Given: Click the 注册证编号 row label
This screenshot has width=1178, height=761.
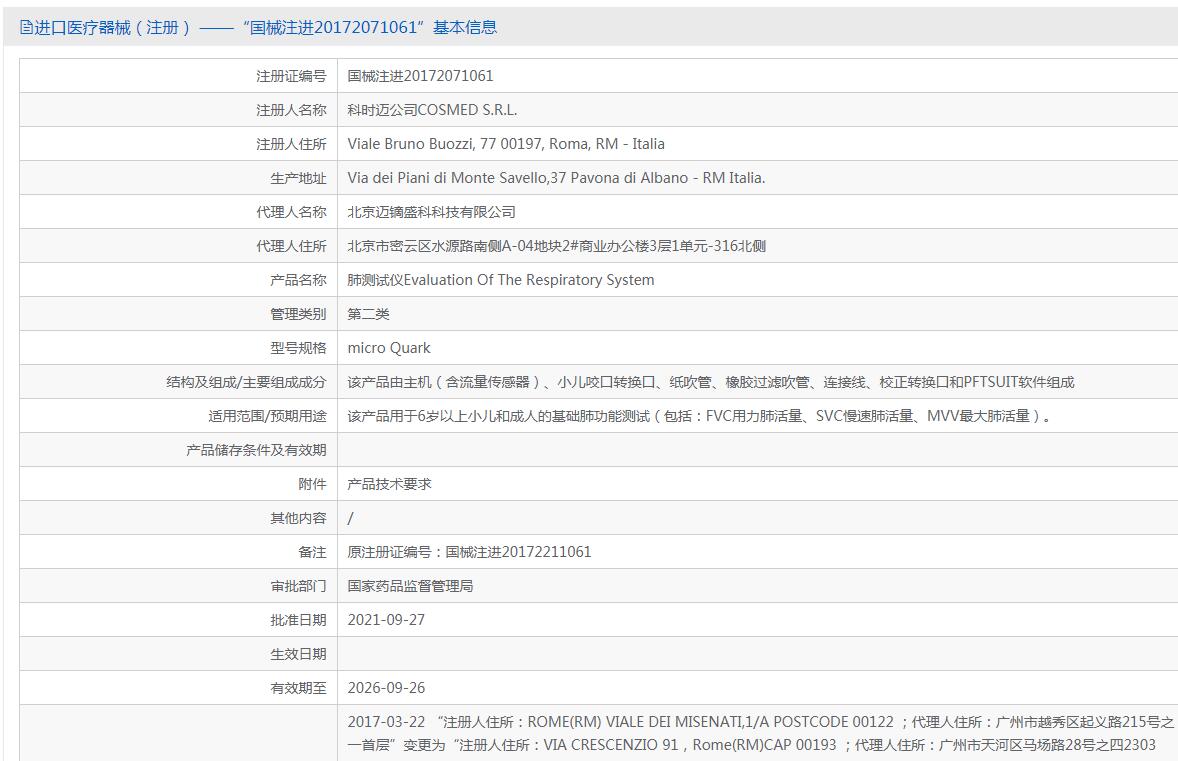Looking at the screenshot, I should point(291,76).
